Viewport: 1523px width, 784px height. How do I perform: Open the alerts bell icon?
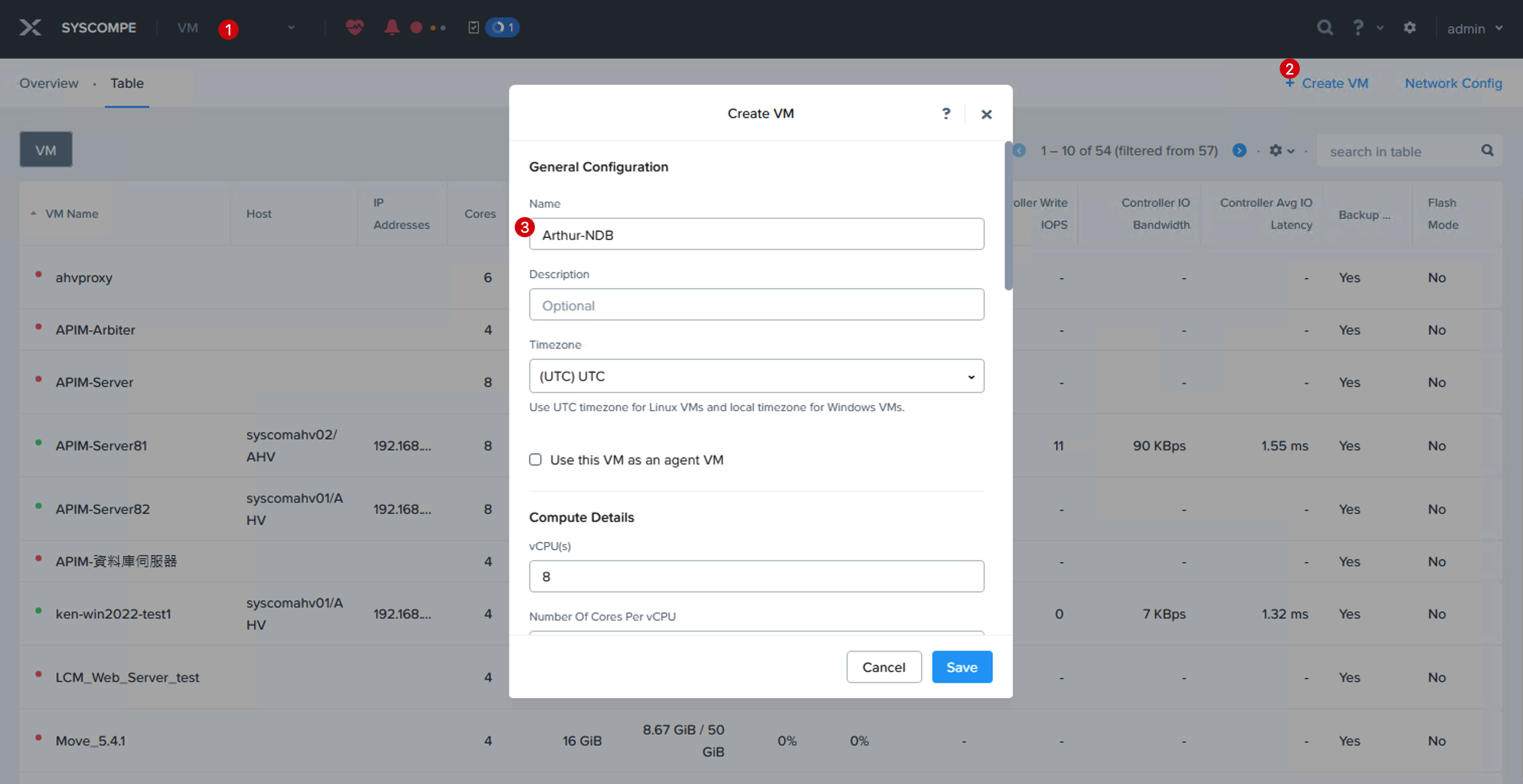click(x=392, y=27)
